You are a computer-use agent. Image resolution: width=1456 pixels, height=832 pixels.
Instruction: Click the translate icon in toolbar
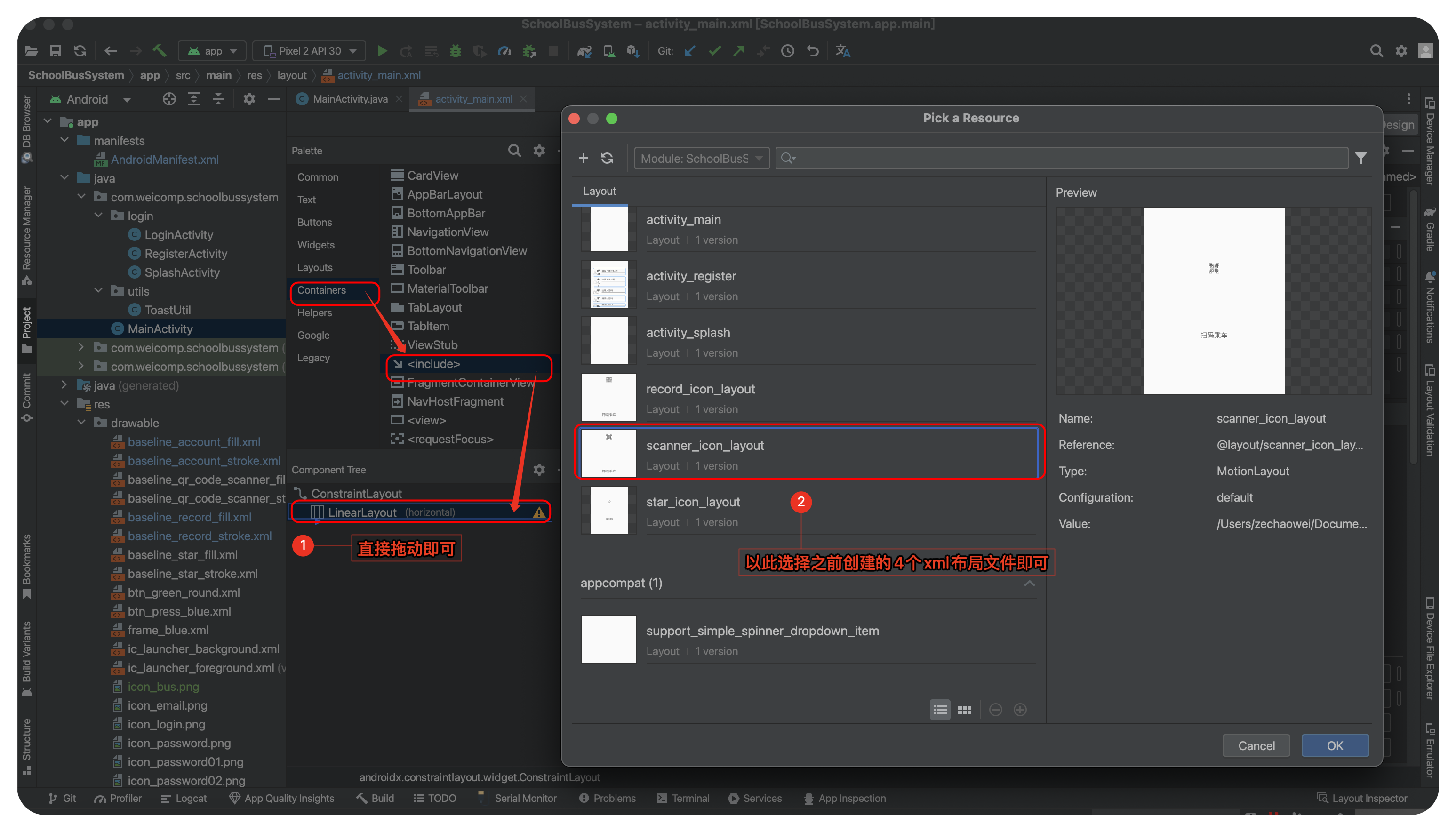pyautogui.click(x=843, y=51)
